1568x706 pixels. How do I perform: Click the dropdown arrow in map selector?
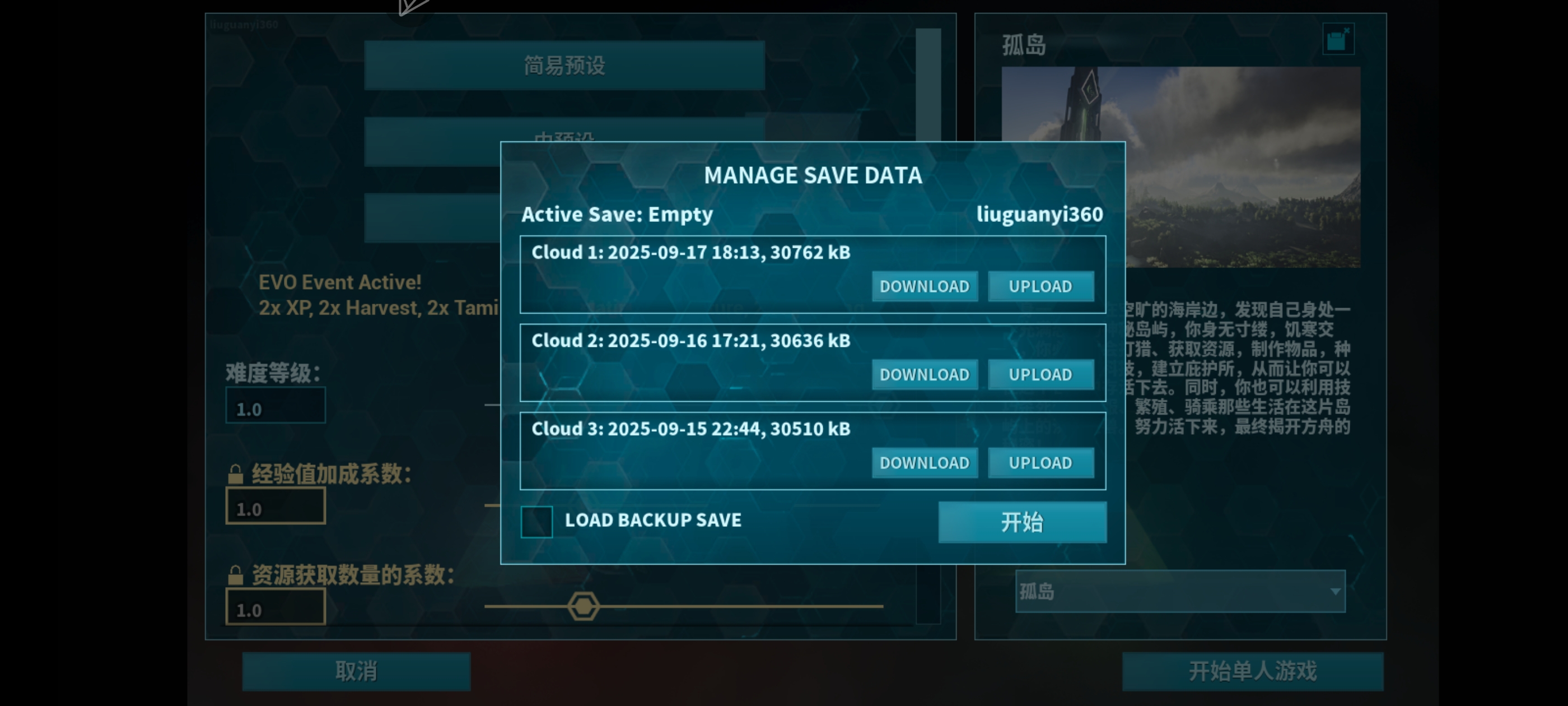(1335, 592)
